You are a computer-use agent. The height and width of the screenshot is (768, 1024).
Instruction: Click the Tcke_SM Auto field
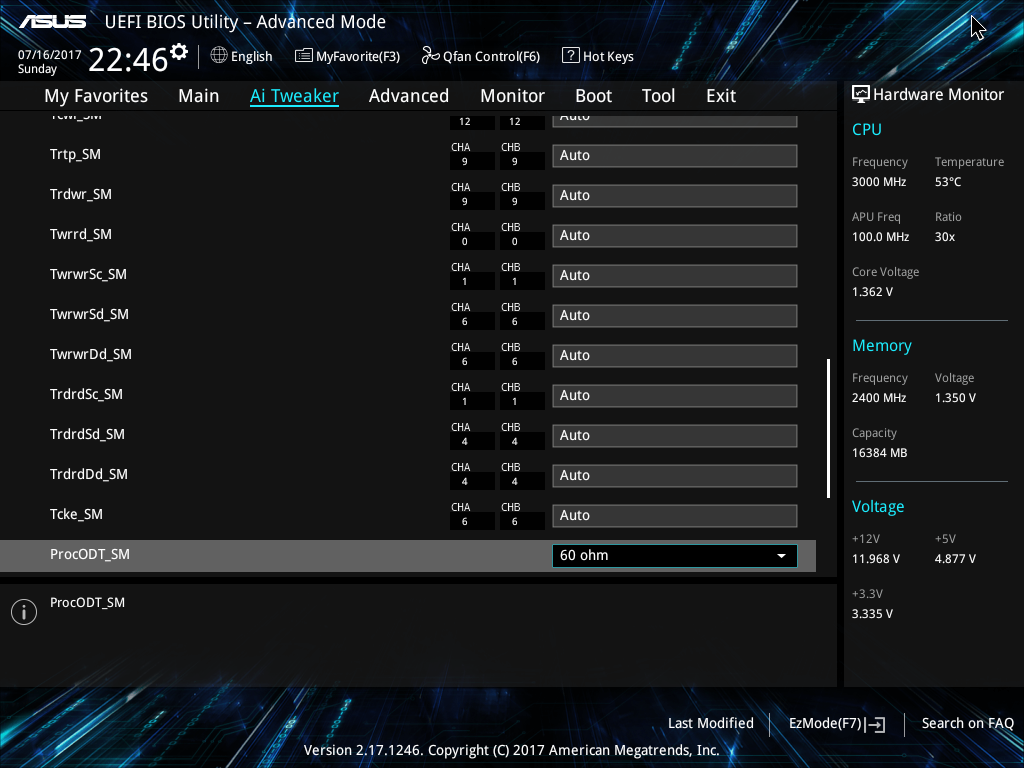pyautogui.click(x=675, y=515)
